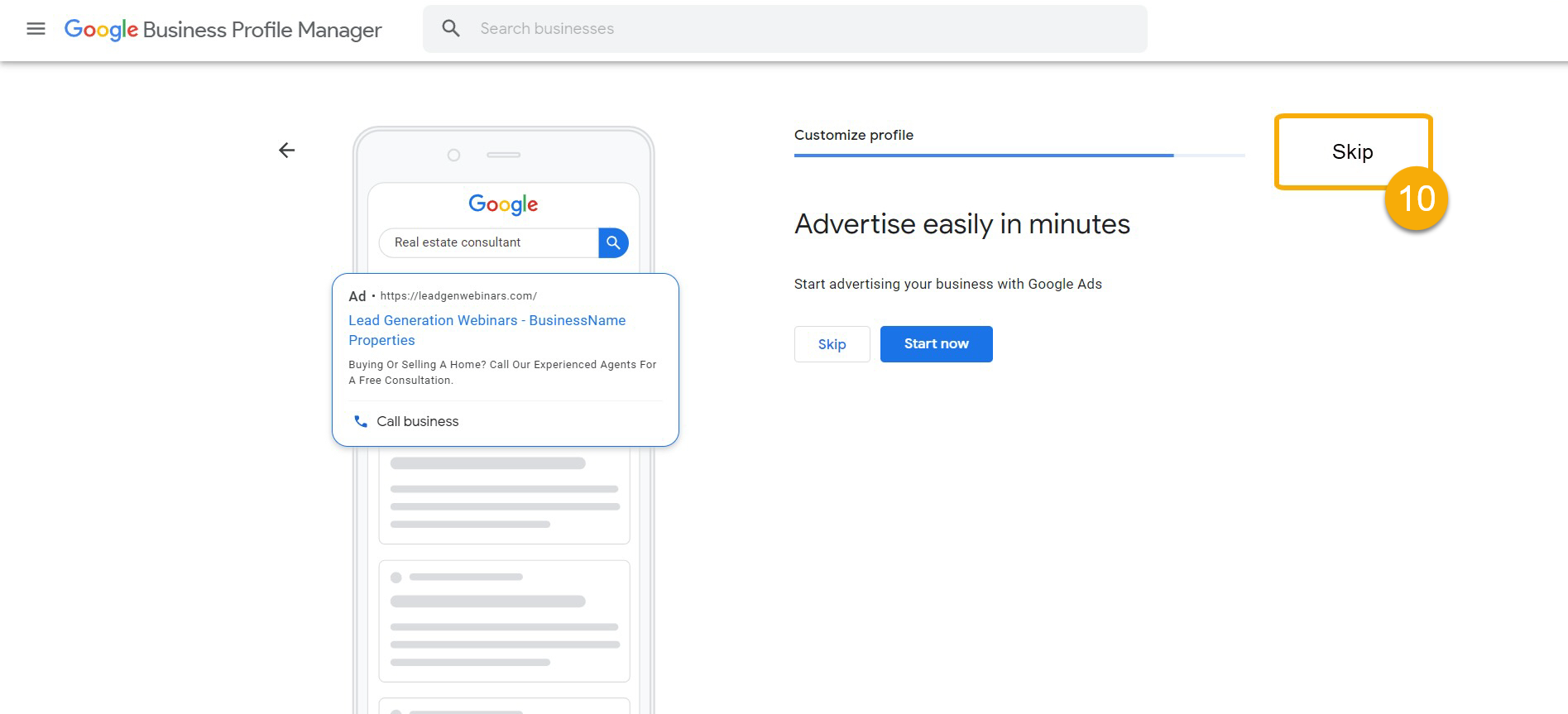The width and height of the screenshot is (1568, 714).
Task: Click the Call business phone icon
Action: 361,421
